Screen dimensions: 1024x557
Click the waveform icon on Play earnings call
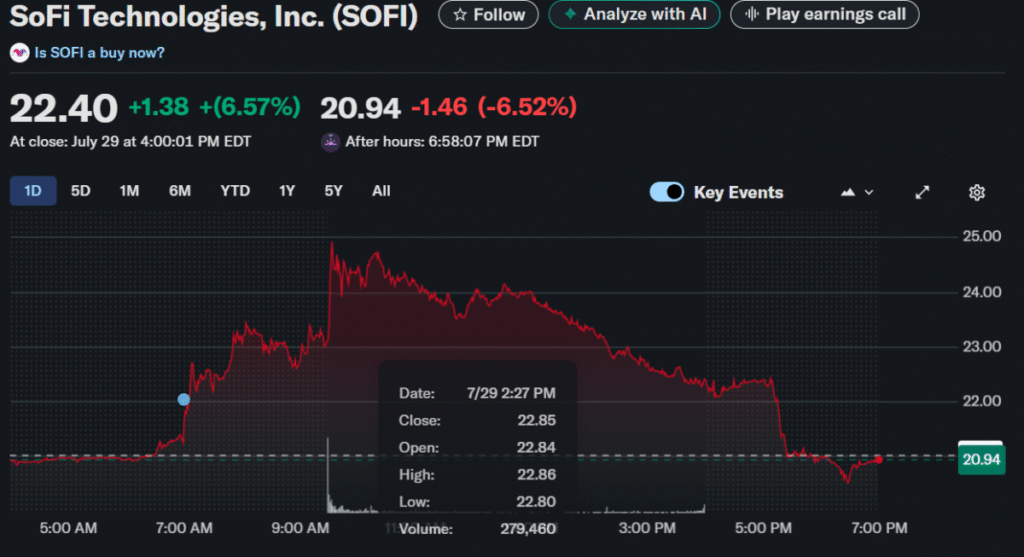[750, 15]
